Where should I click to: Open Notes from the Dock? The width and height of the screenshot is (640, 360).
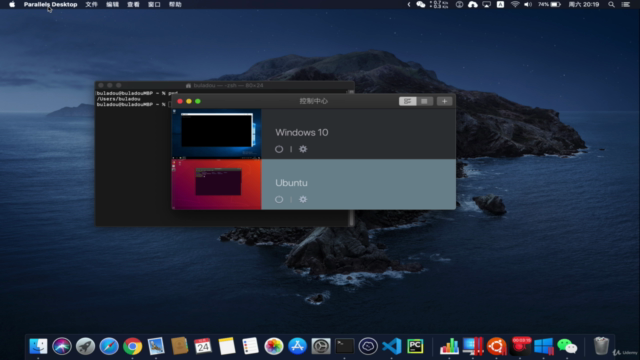tap(227, 346)
